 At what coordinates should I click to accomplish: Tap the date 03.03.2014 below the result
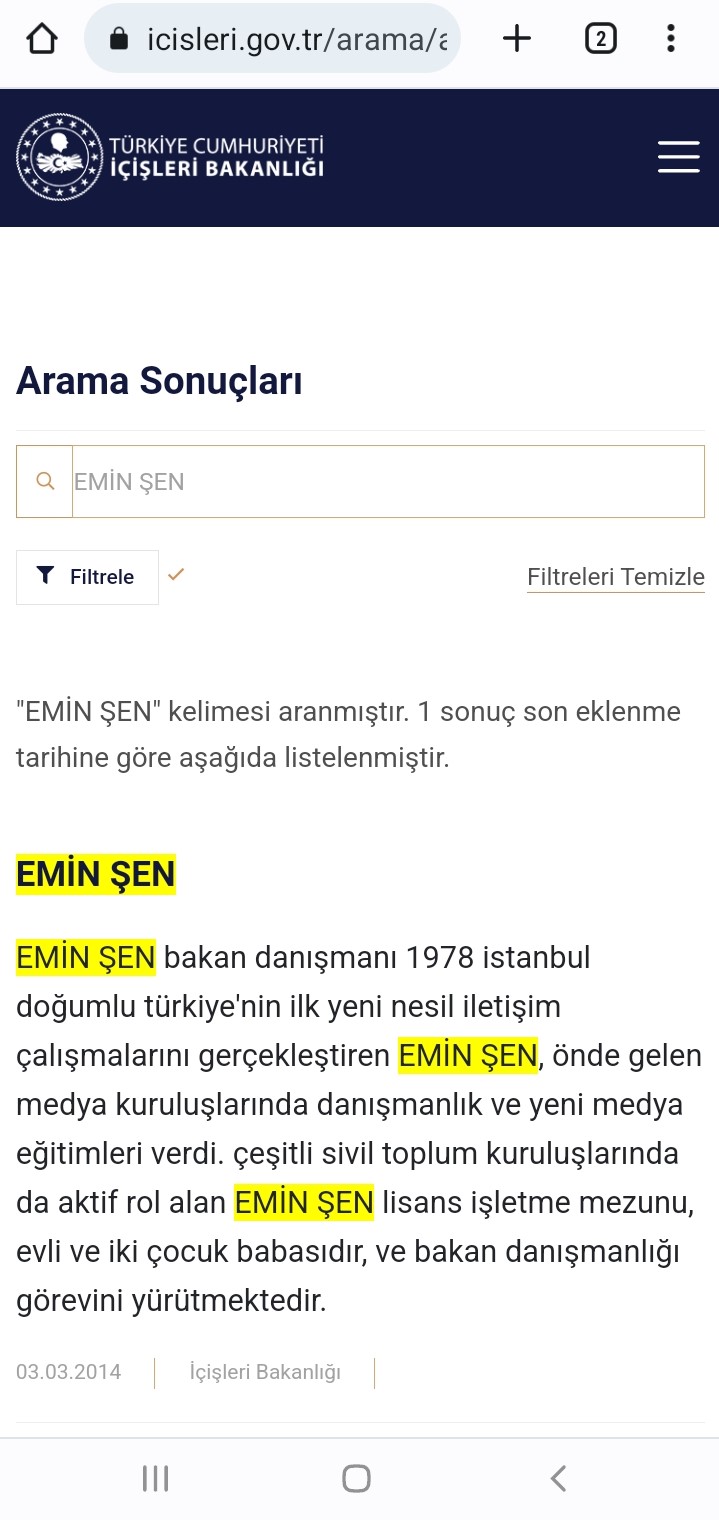pos(68,1371)
